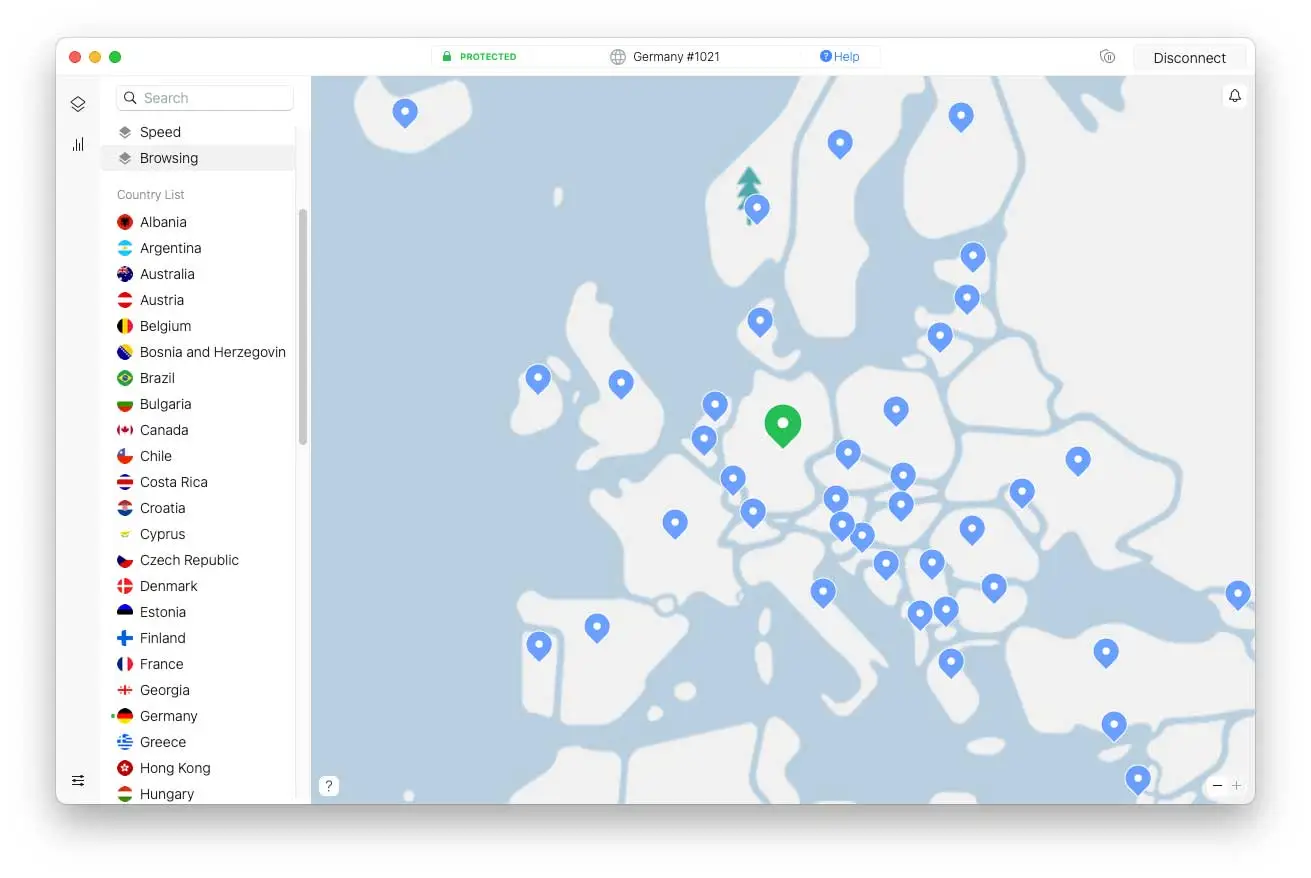
Task: Select Germany from the country list
Action: 167,716
